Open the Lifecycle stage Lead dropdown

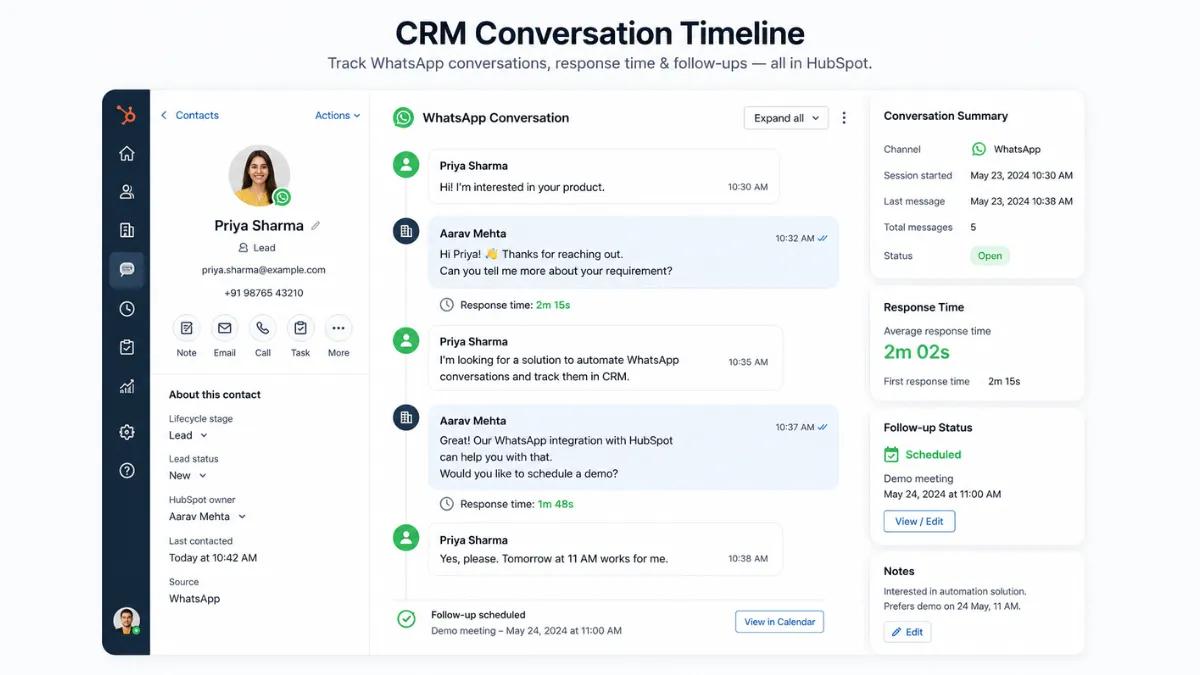pos(188,435)
